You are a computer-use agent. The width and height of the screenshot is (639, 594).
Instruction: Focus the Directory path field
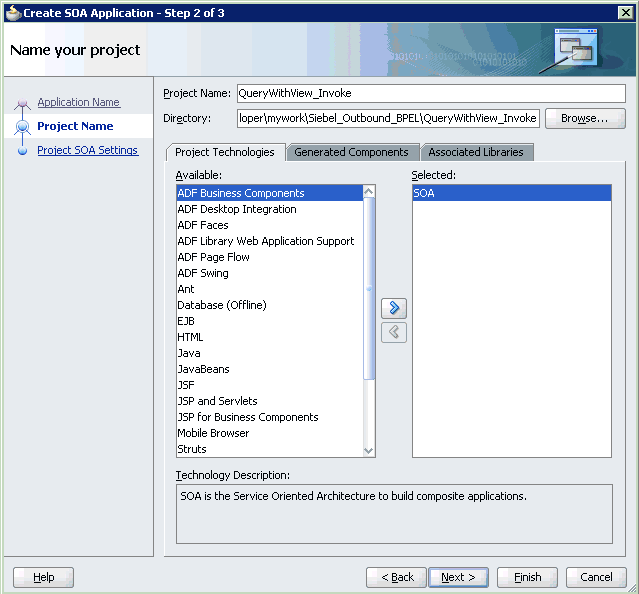[388, 118]
